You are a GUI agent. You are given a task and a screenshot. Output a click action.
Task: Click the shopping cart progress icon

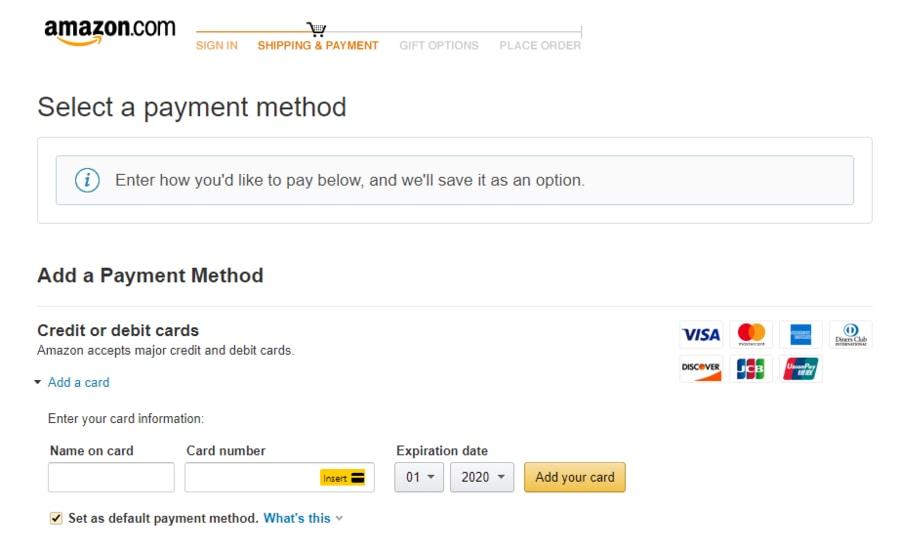(x=317, y=29)
